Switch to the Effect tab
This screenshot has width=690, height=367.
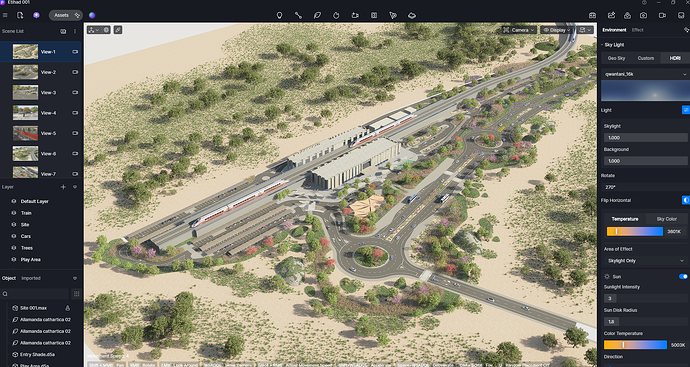[638, 30]
